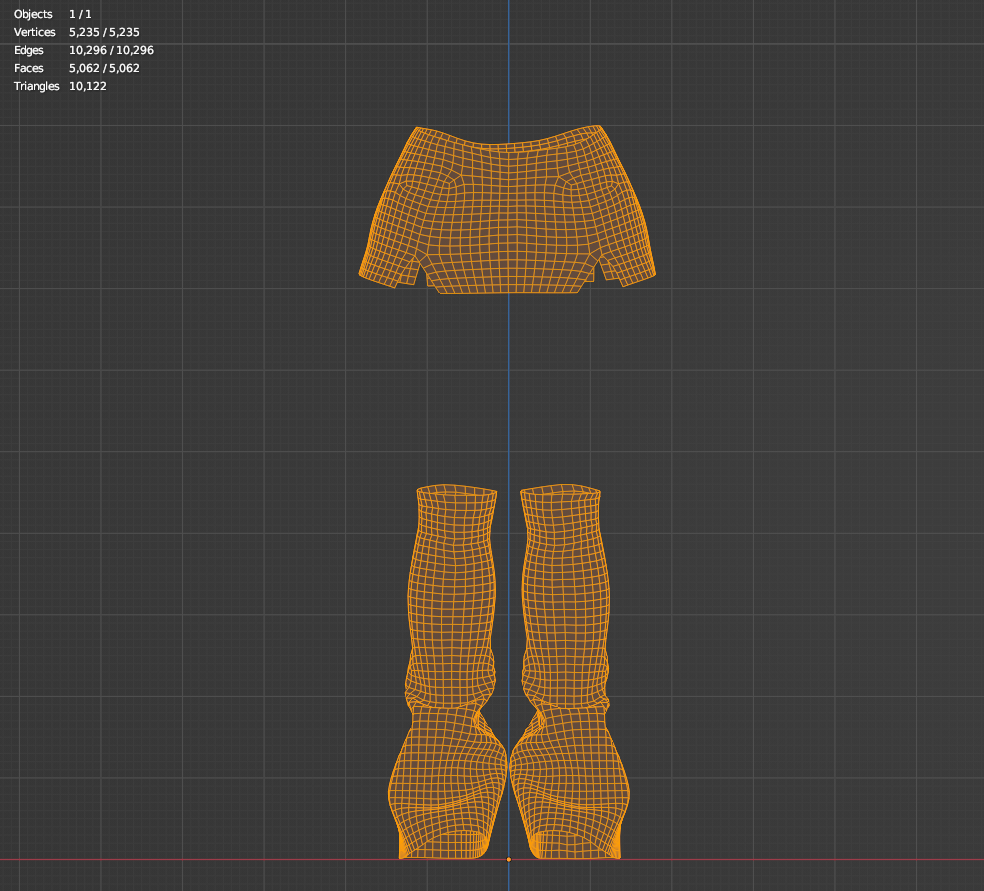Viewport: 984px width, 891px height.
Task: Click the top opening of right boot
Action: point(561,492)
